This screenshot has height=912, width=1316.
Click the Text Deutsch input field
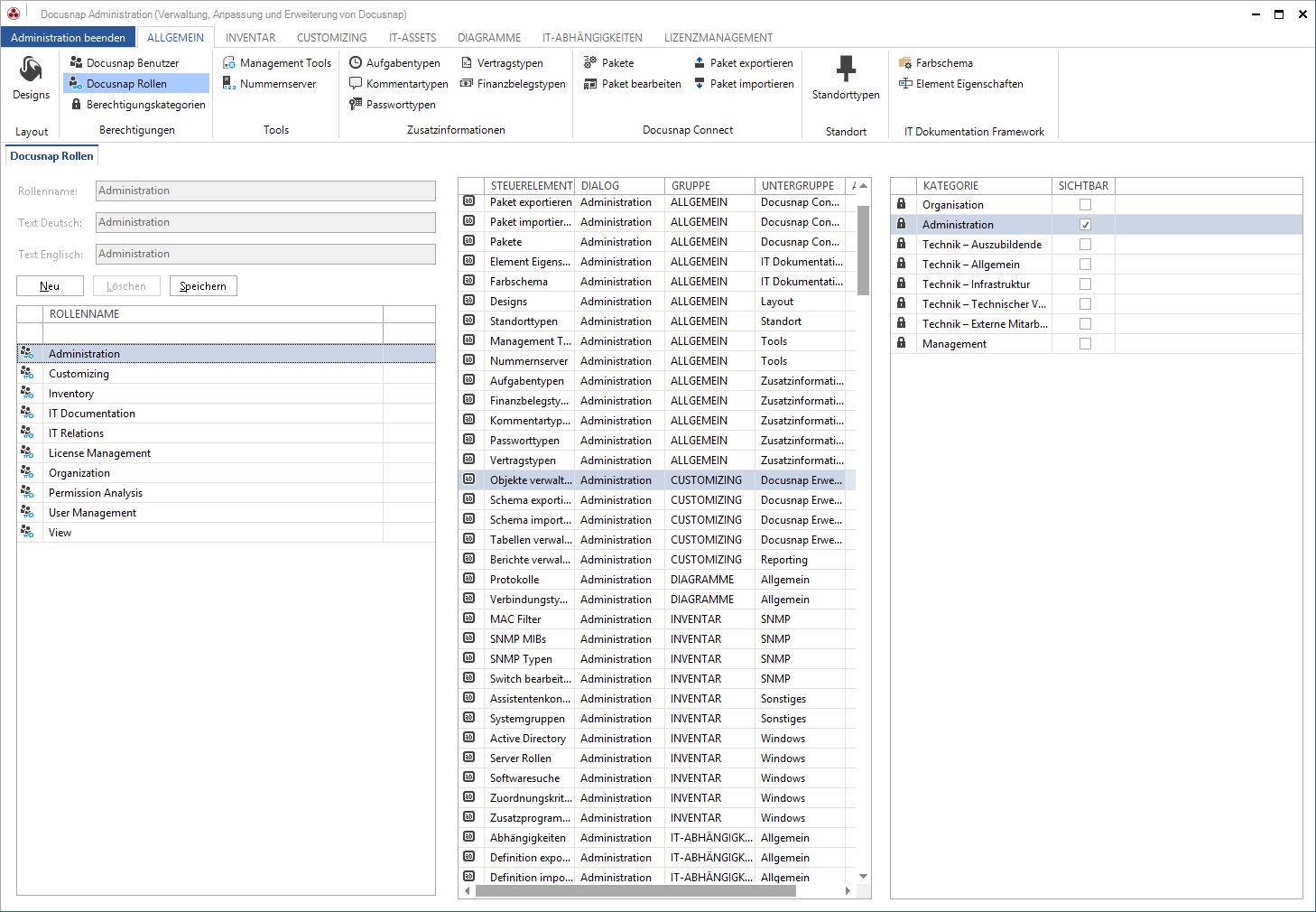(x=265, y=222)
